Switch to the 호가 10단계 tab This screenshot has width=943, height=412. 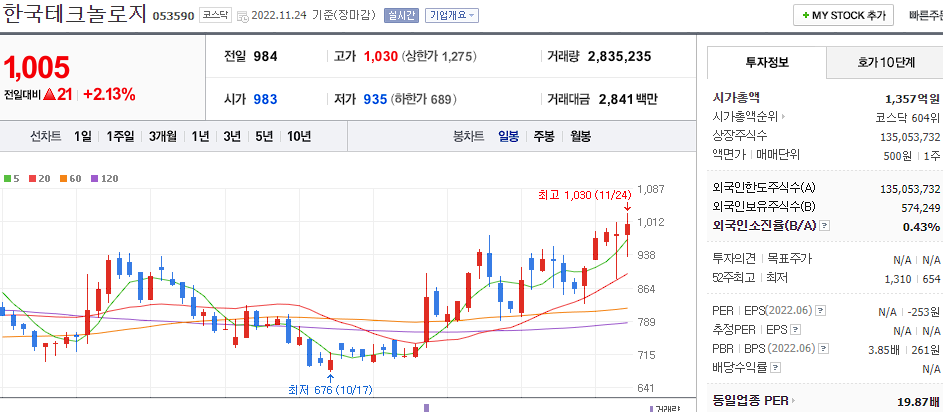tap(885, 62)
